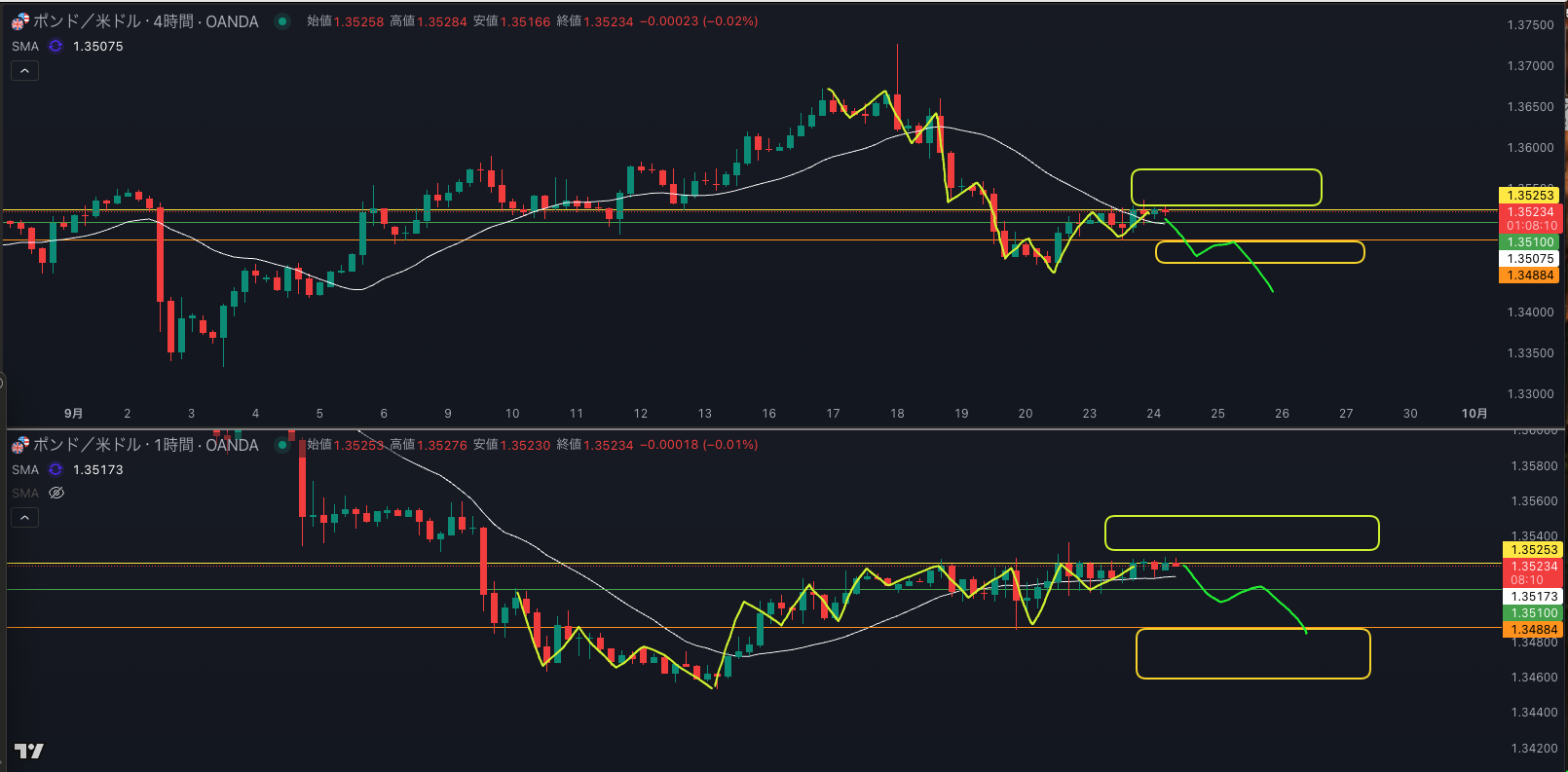Click the green market status dot on 1-hour chart

(282, 445)
